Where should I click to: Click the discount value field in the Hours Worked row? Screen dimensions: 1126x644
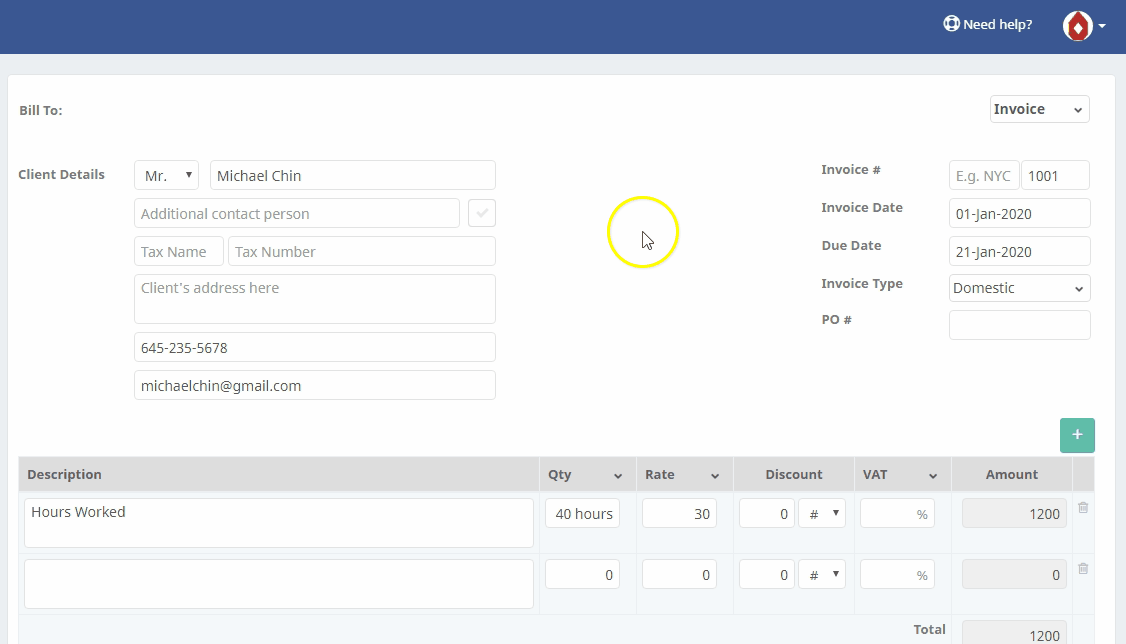coord(767,513)
